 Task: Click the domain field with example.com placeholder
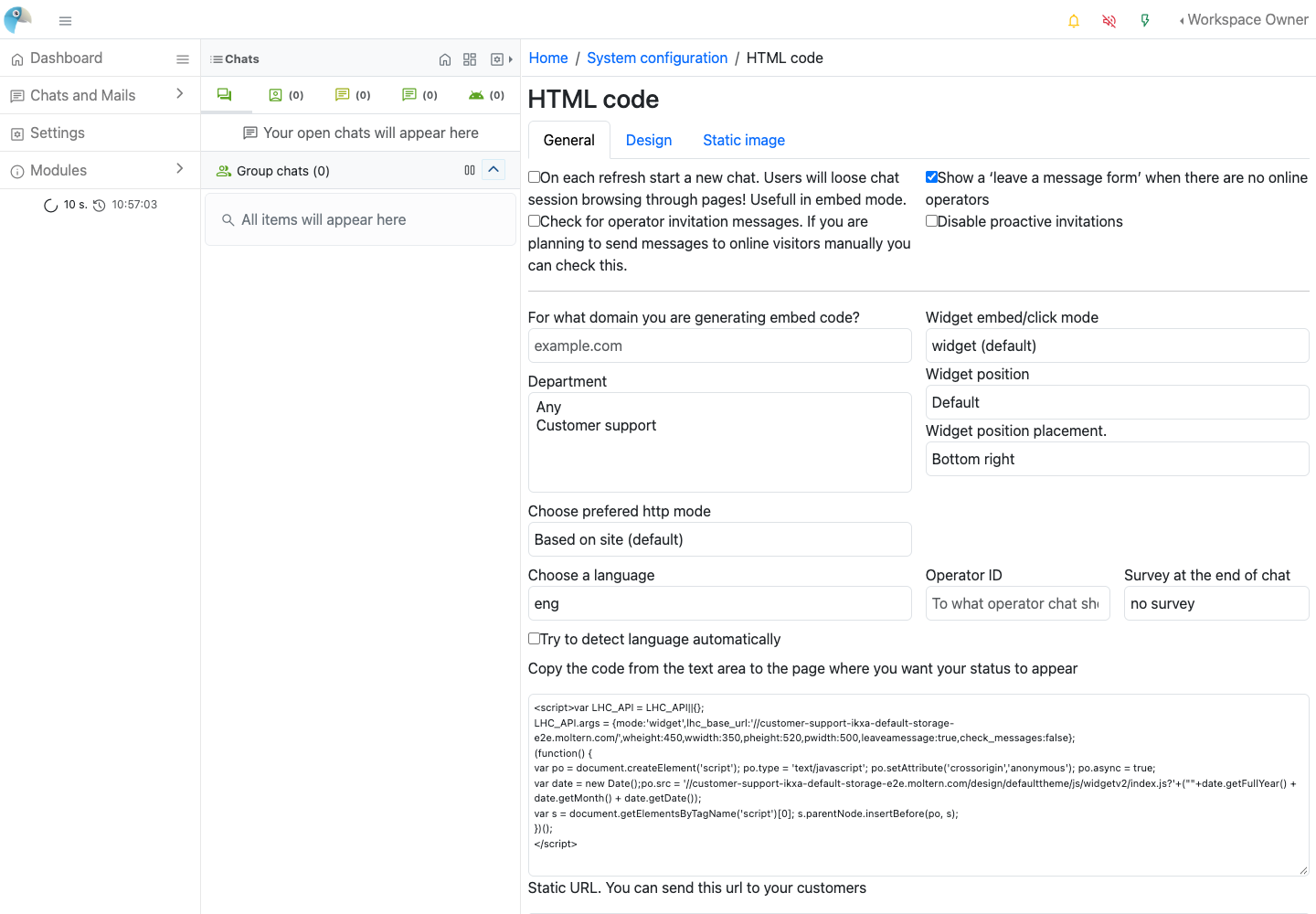719,345
